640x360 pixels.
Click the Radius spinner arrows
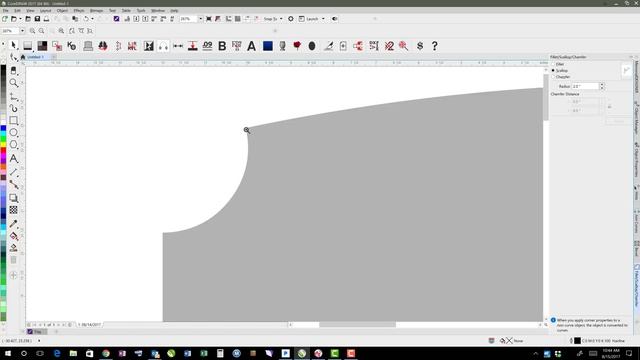click(602, 86)
